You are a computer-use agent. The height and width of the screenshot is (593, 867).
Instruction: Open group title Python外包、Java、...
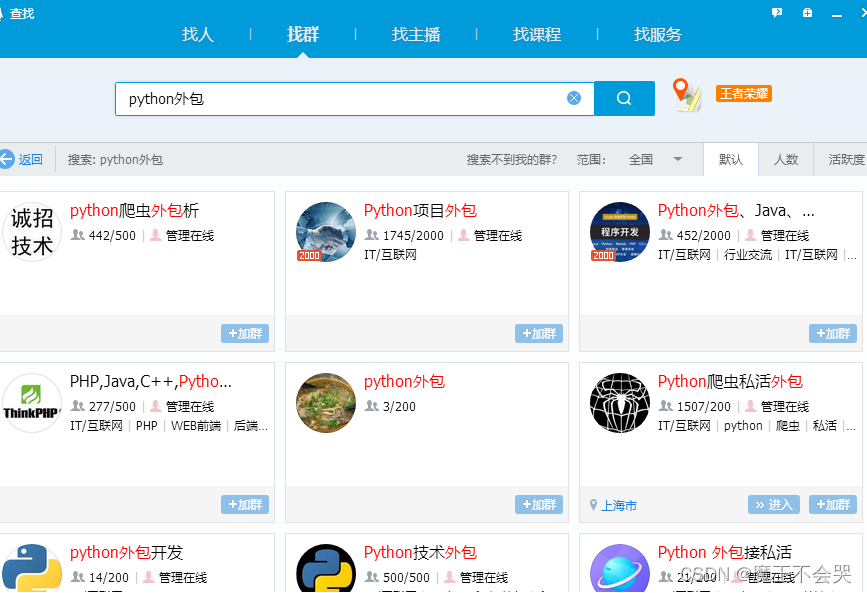pos(735,211)
